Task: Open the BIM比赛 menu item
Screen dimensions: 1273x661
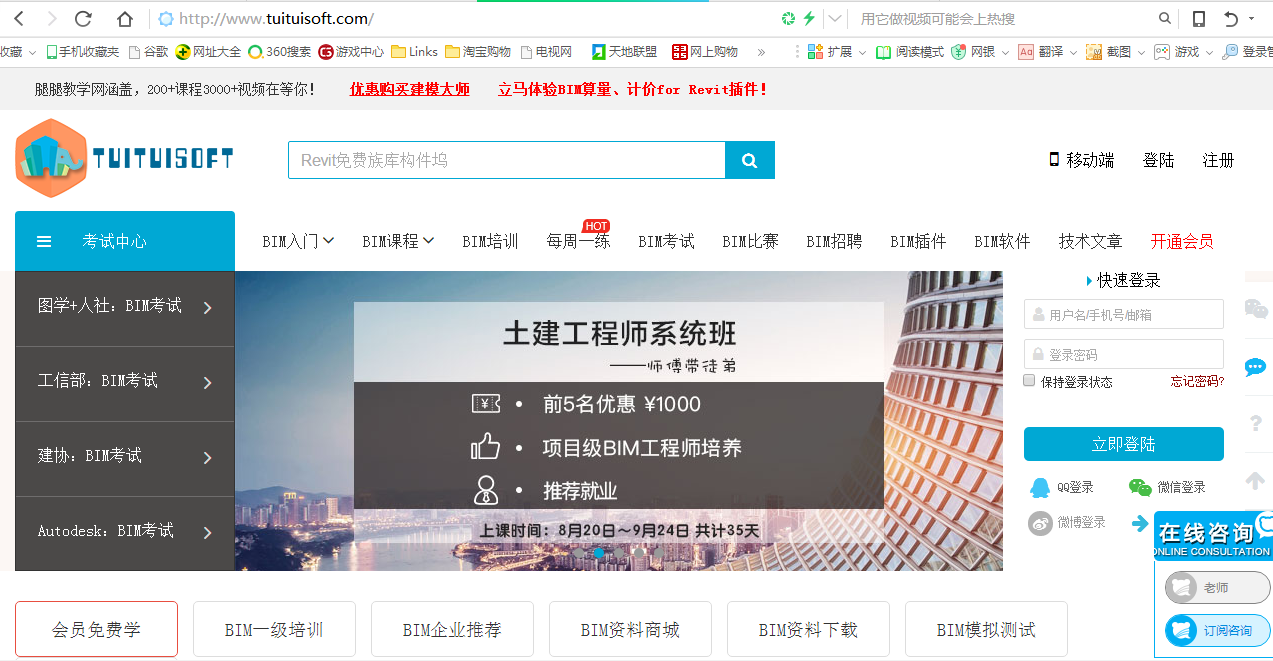Action: click(750, 241)
